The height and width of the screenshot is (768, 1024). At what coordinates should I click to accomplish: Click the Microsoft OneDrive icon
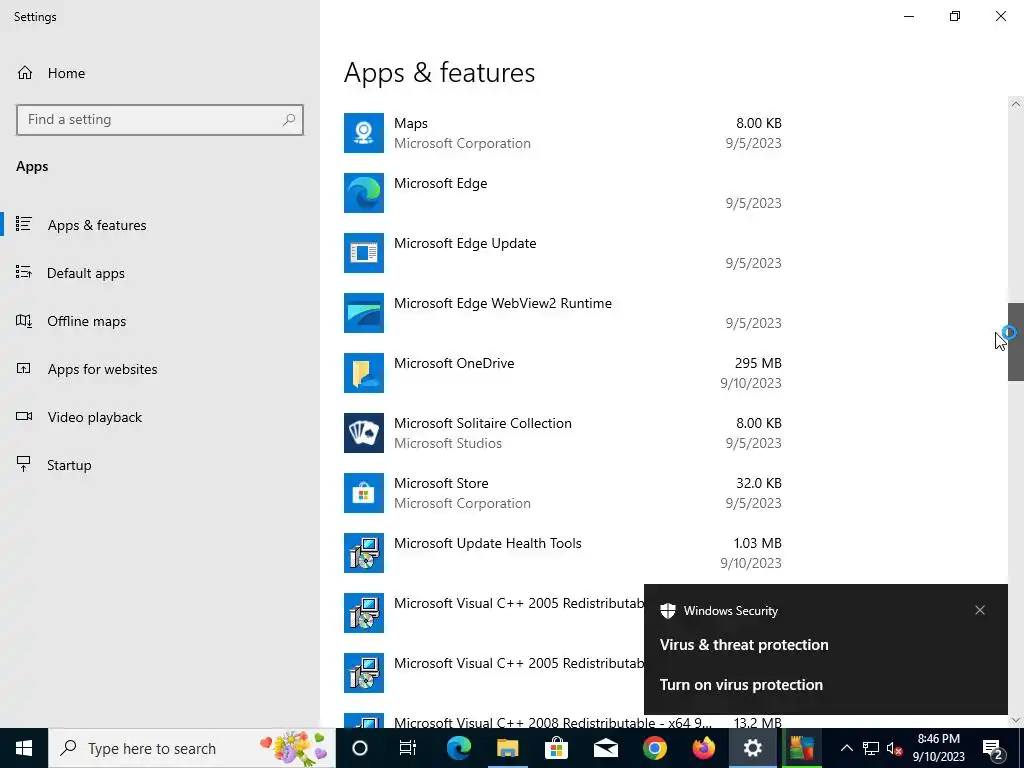(364, 373)
